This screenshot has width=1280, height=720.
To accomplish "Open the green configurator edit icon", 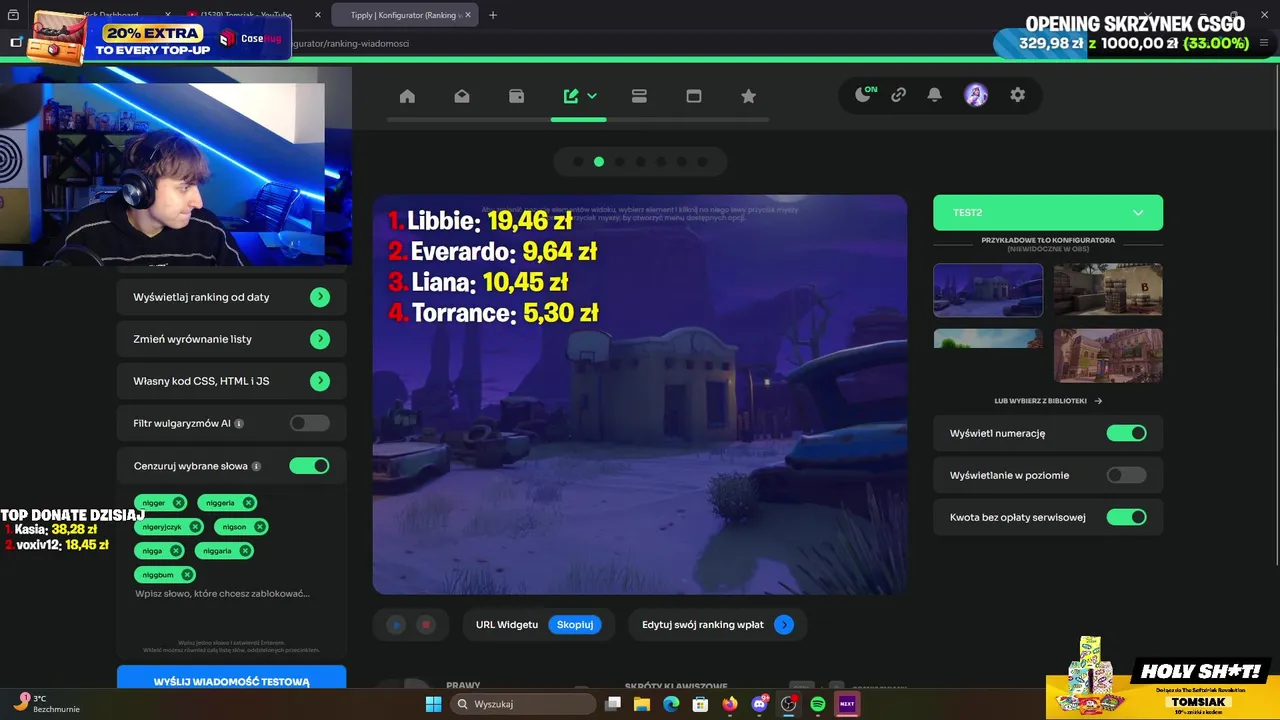I will [x=571, y=96].
